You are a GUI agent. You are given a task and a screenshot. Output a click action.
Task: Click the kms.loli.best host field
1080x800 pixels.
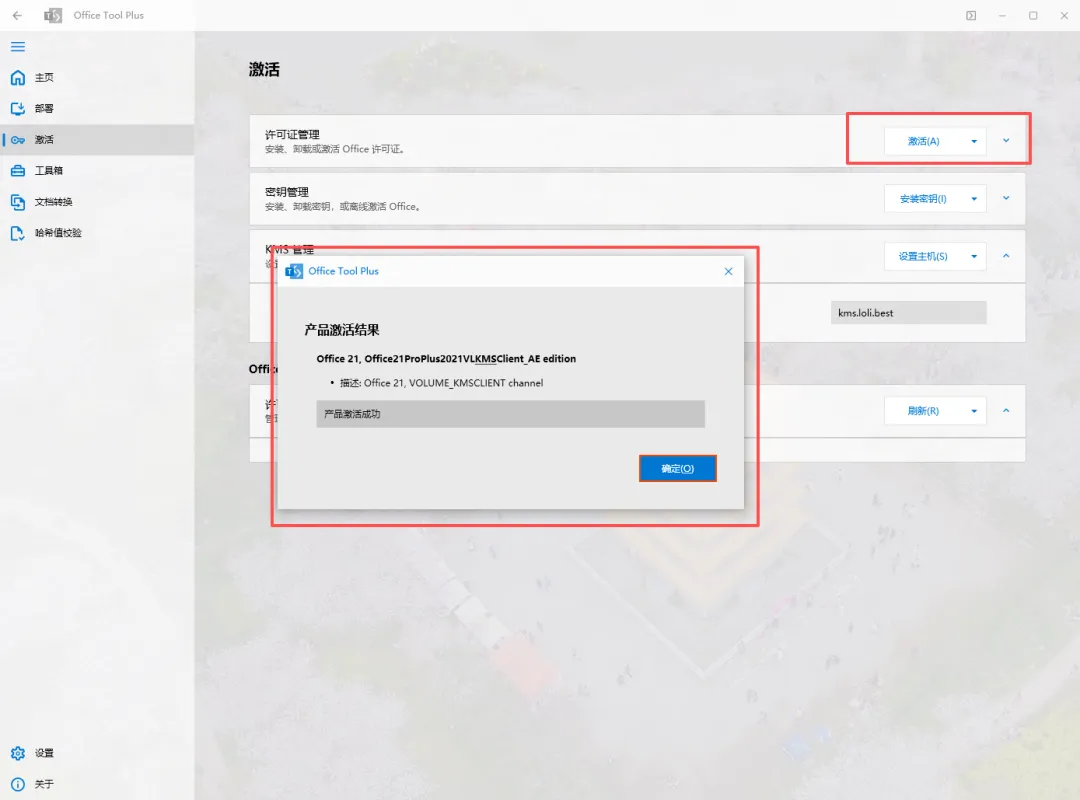pos(908,313)
